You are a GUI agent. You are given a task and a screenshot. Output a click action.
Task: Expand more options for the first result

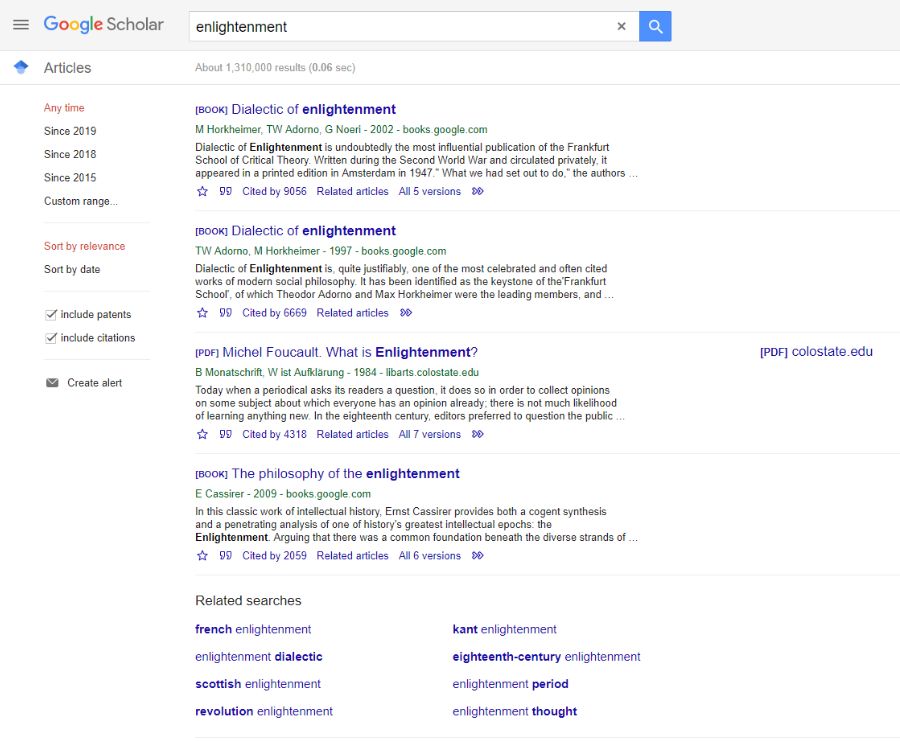[478, 191]
